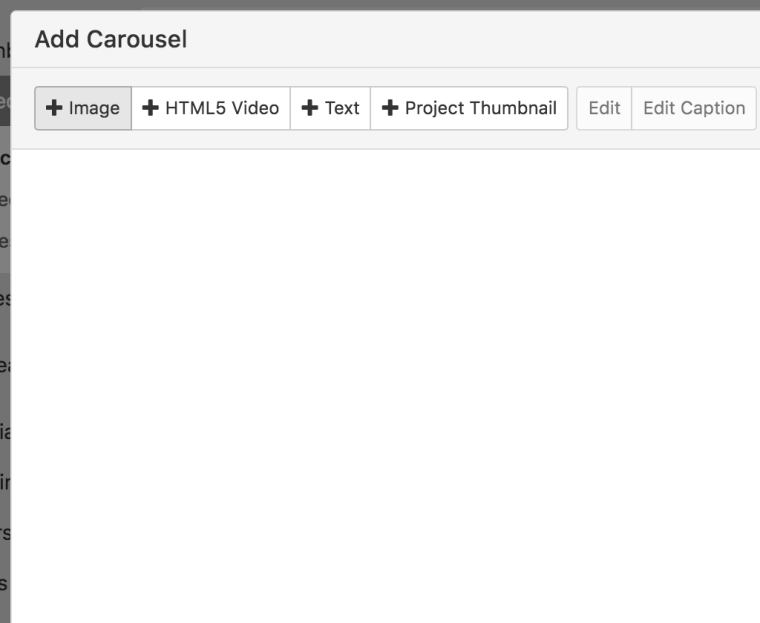
Task: Open the hidden sidebar item ending in "ea"
Action: (4, 365)
